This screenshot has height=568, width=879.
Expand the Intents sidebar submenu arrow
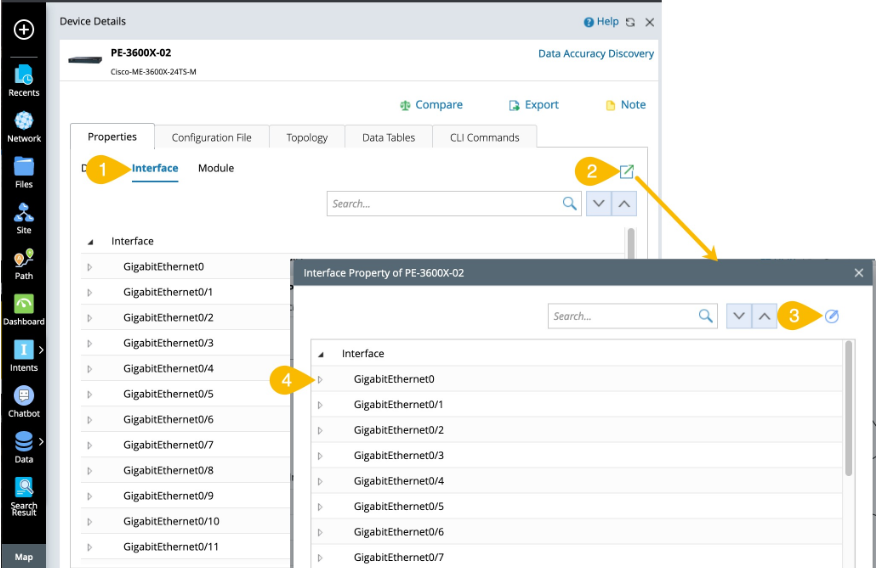tap(41, 349)
